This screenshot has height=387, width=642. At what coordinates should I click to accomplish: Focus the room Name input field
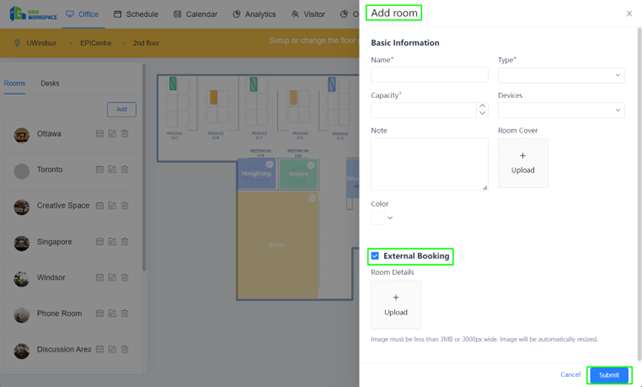point(430,75)
